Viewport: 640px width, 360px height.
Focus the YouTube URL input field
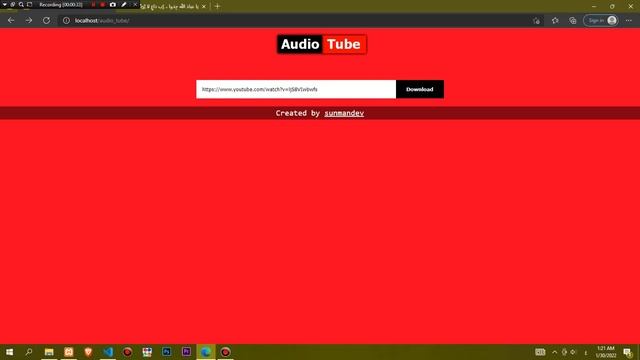point(296,89)
